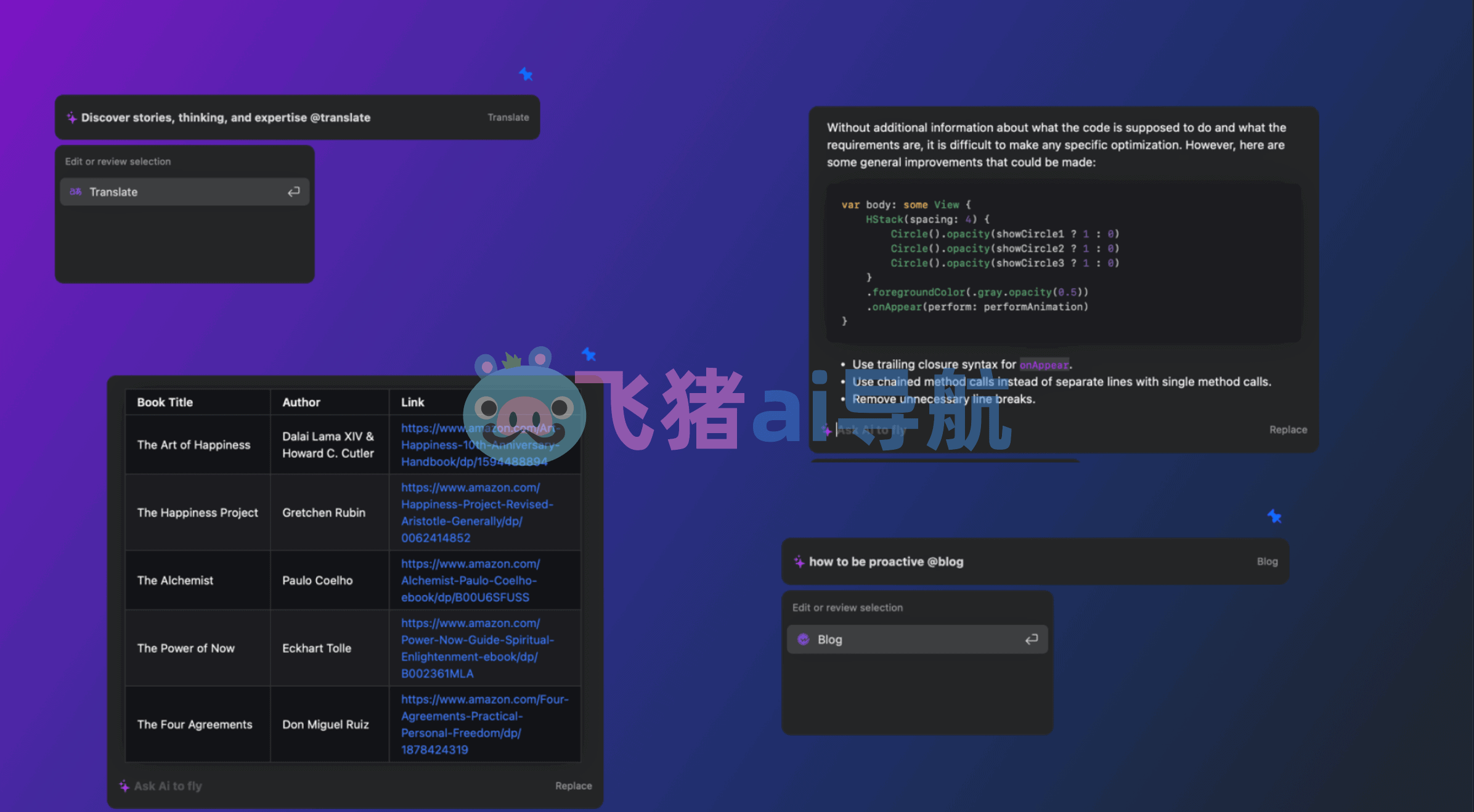The width and height of the screenshot is (1474, 812).
Task: Click Dalai Lama XIV & Howard C. Cutler cell
Action: point(328,445)
